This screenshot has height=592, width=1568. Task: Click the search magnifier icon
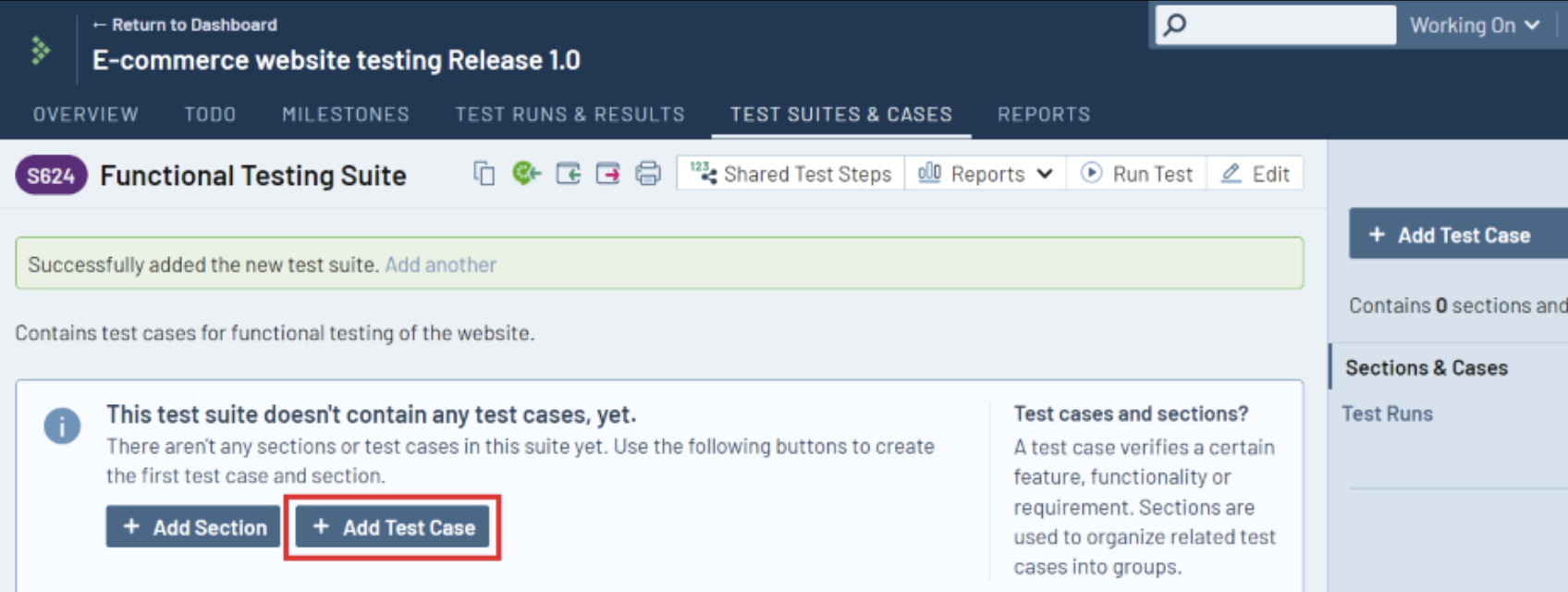[x=1175, y=25]
